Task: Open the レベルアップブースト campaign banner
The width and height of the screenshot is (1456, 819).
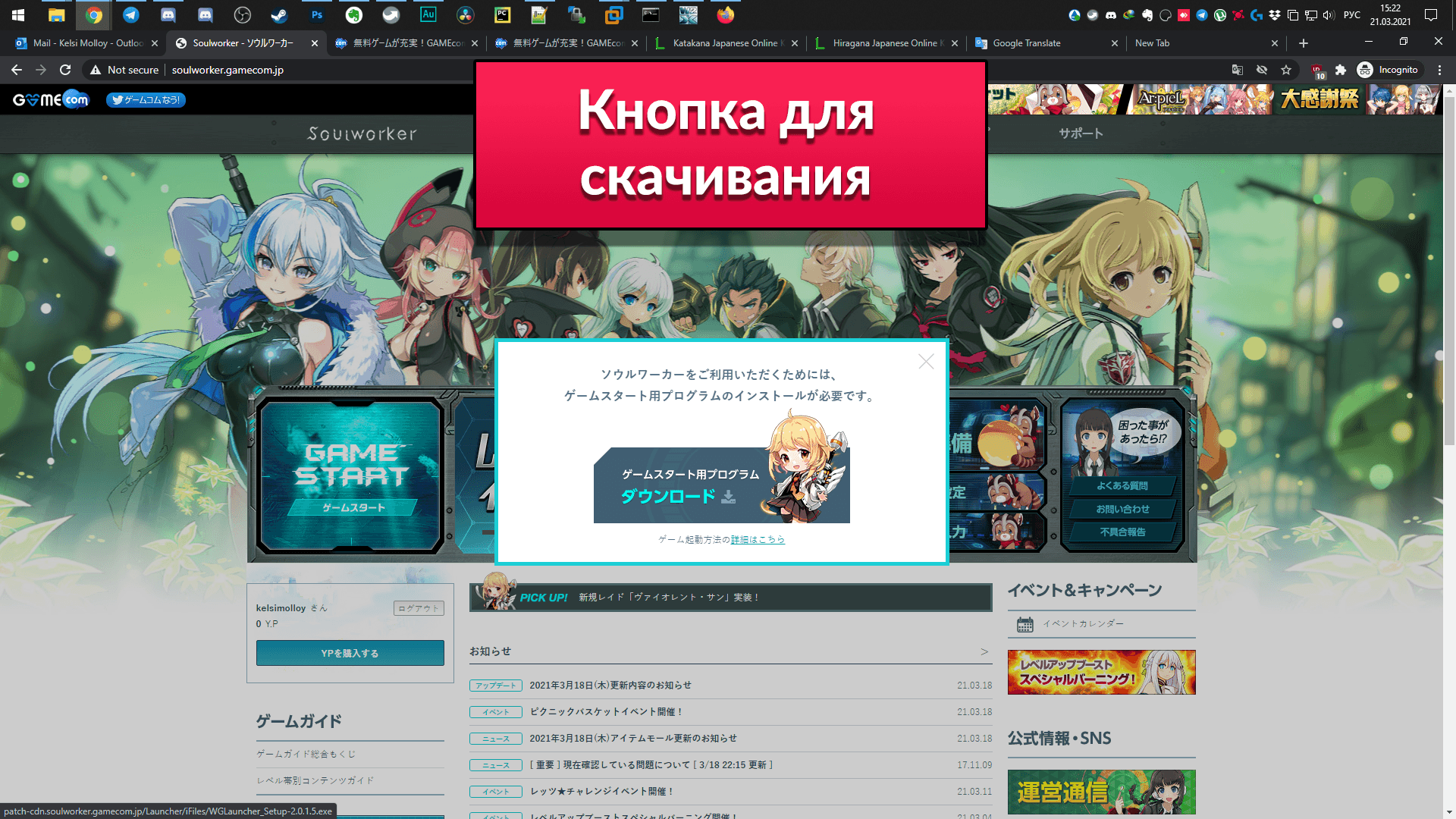Action: [x=1102, y=673]
